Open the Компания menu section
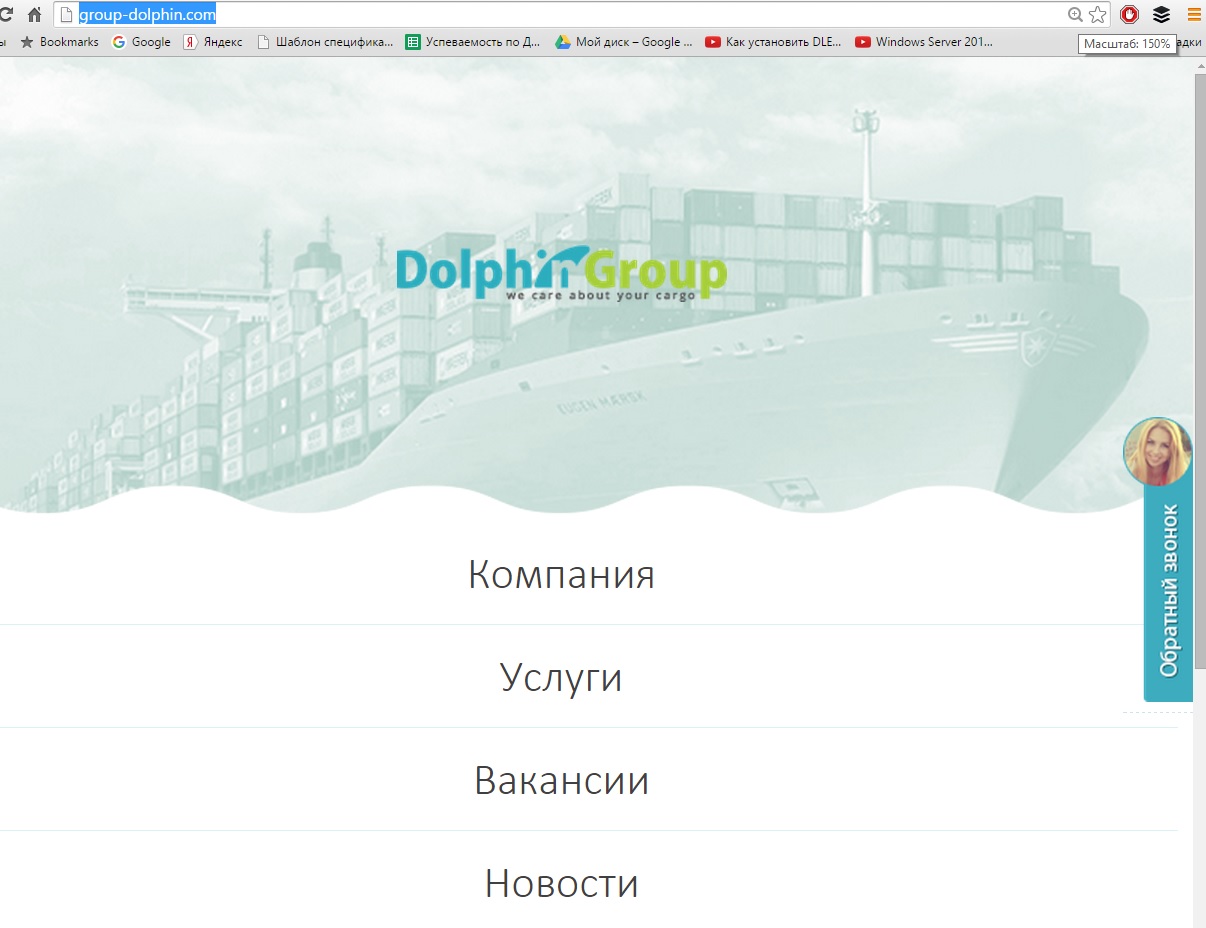The height and width of the screenshot is (928, 1206). point(561,575)
